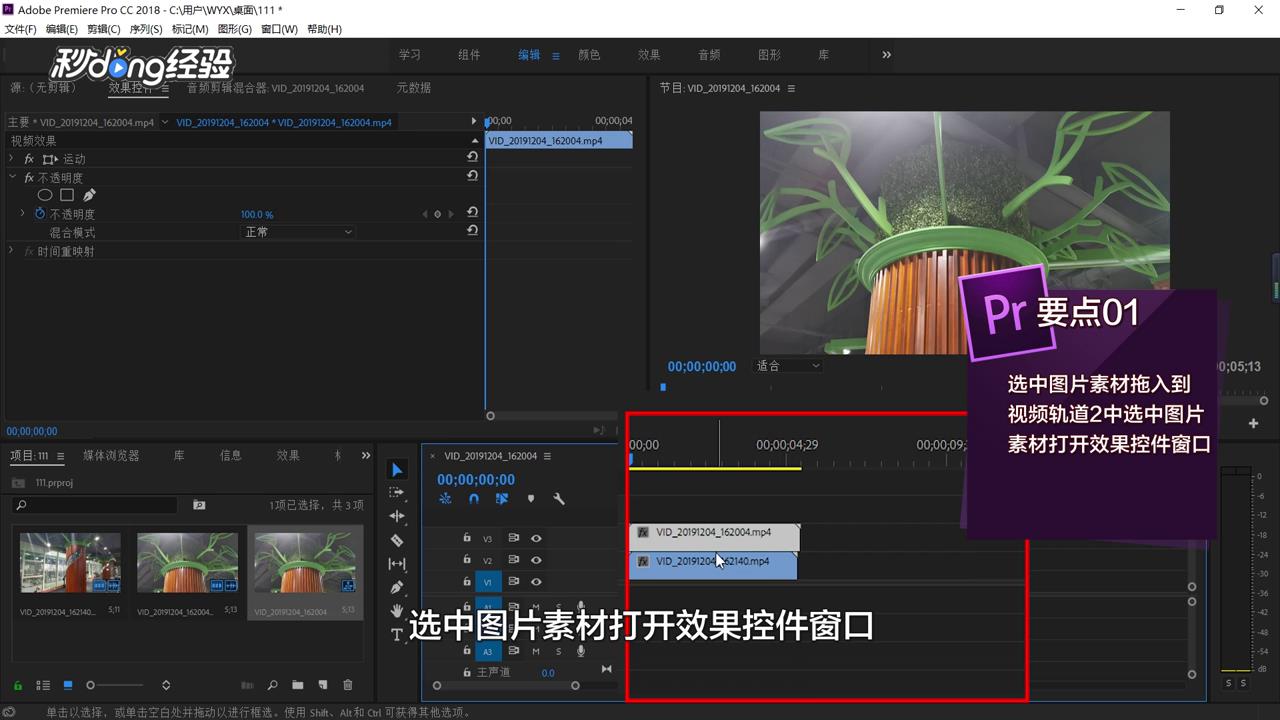
Task: Open program monitor button editor plus
Action: (1253, 423)
